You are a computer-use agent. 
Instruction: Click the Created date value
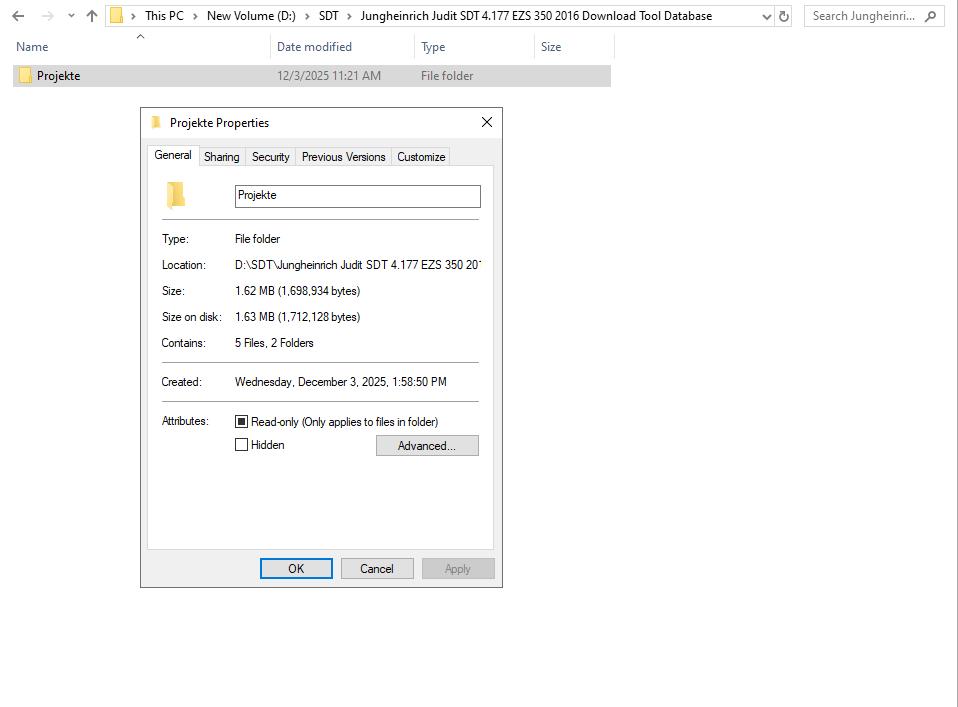click(340, 382)
